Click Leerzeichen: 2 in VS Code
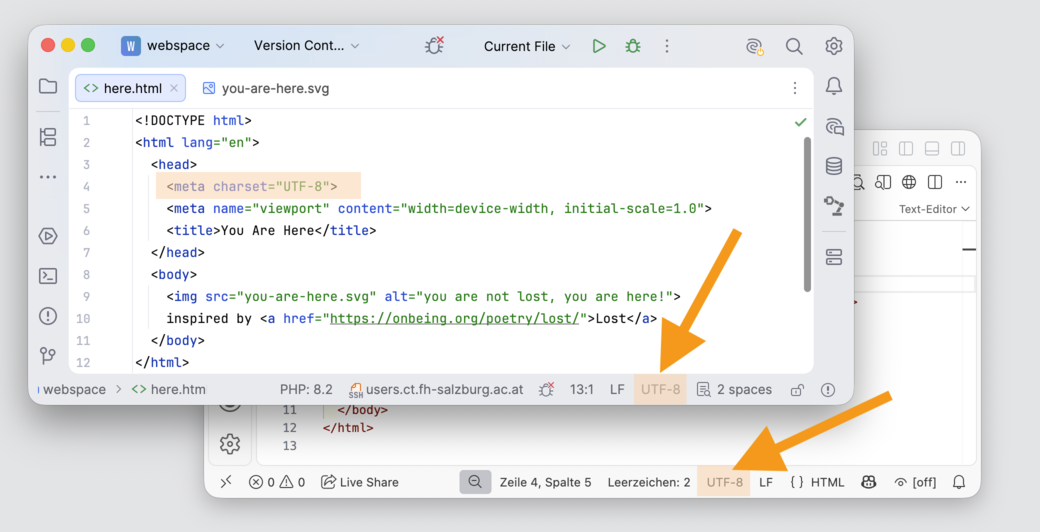This screenshot has height=532, width=1040. 649,482
